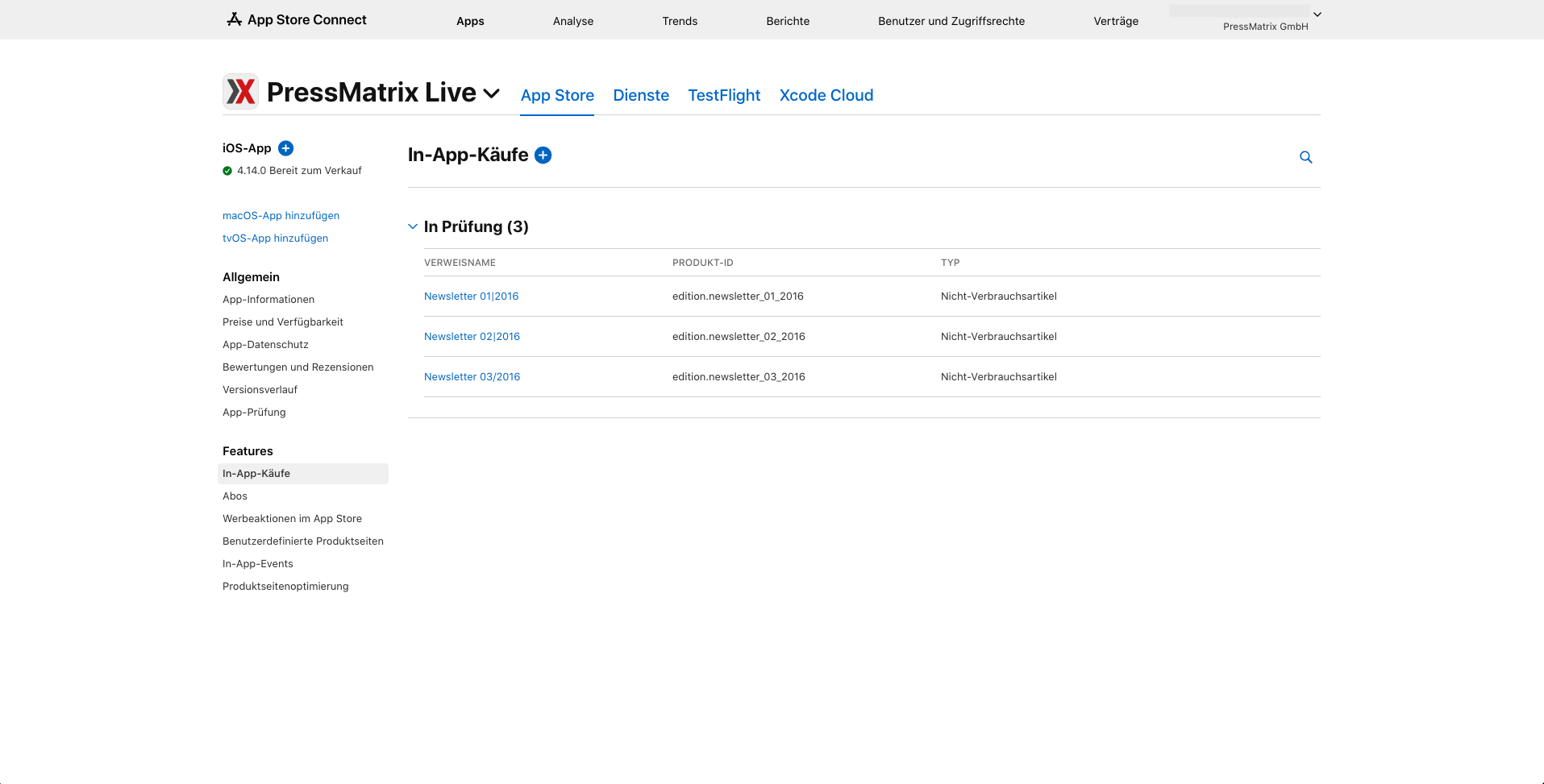Click the tvOS-App hinzufügen link
Viewport: 1544px width, 784px height.
(x=275, y=239)
